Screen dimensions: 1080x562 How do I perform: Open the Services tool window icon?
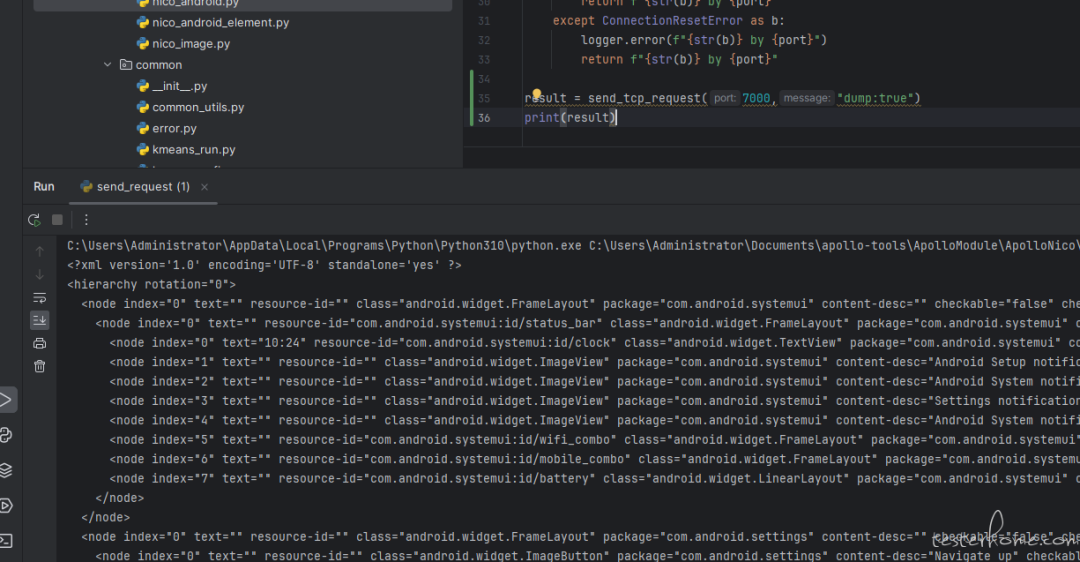click(6, 505)
